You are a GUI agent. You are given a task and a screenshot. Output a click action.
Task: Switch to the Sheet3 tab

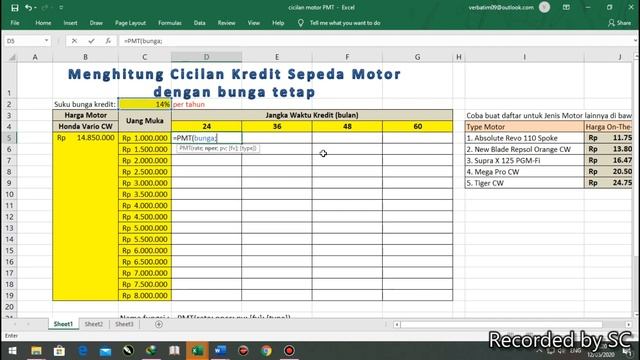click(x=124, y=324)
